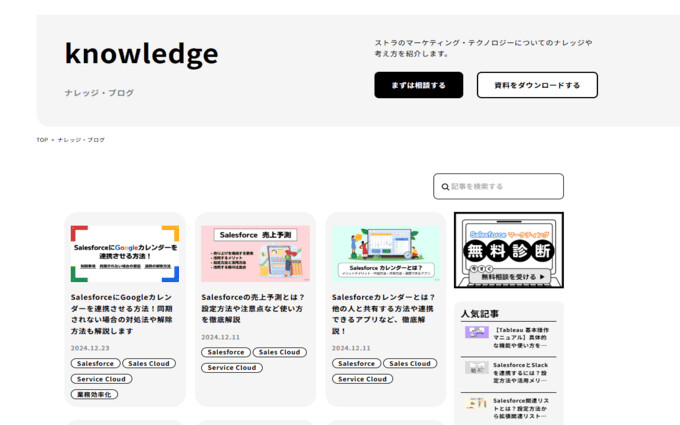Image resolution: width=680 pixels, height=425 pixels.
Task: Open the Salesforce 売上予測 article thumbnail
Action: [x=255, y=254]
